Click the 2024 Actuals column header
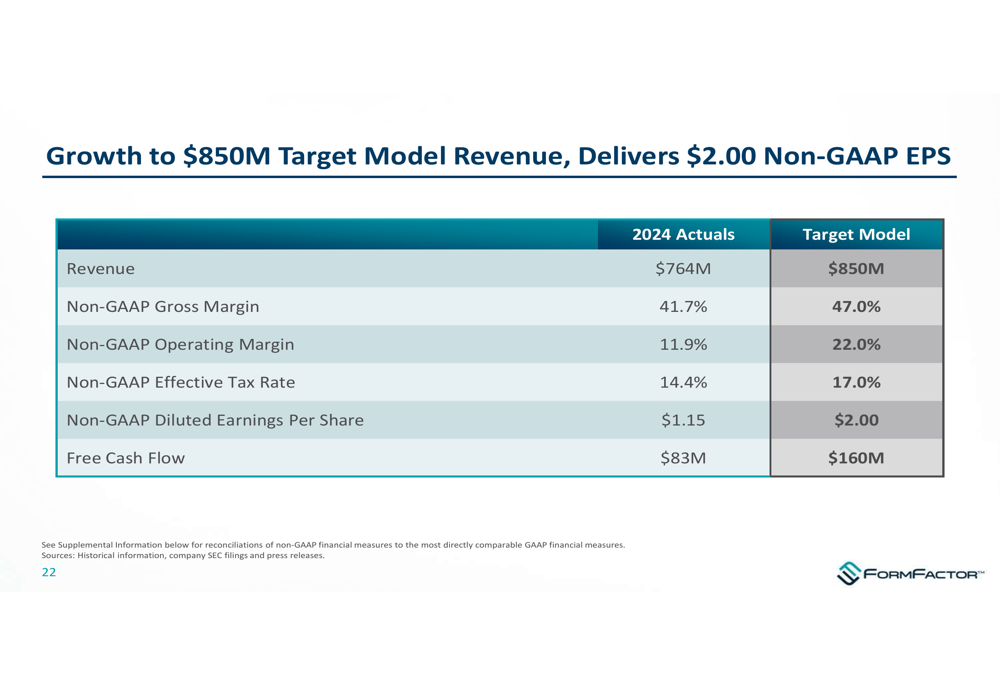The image size is (1000, 685). coord(683,235)
